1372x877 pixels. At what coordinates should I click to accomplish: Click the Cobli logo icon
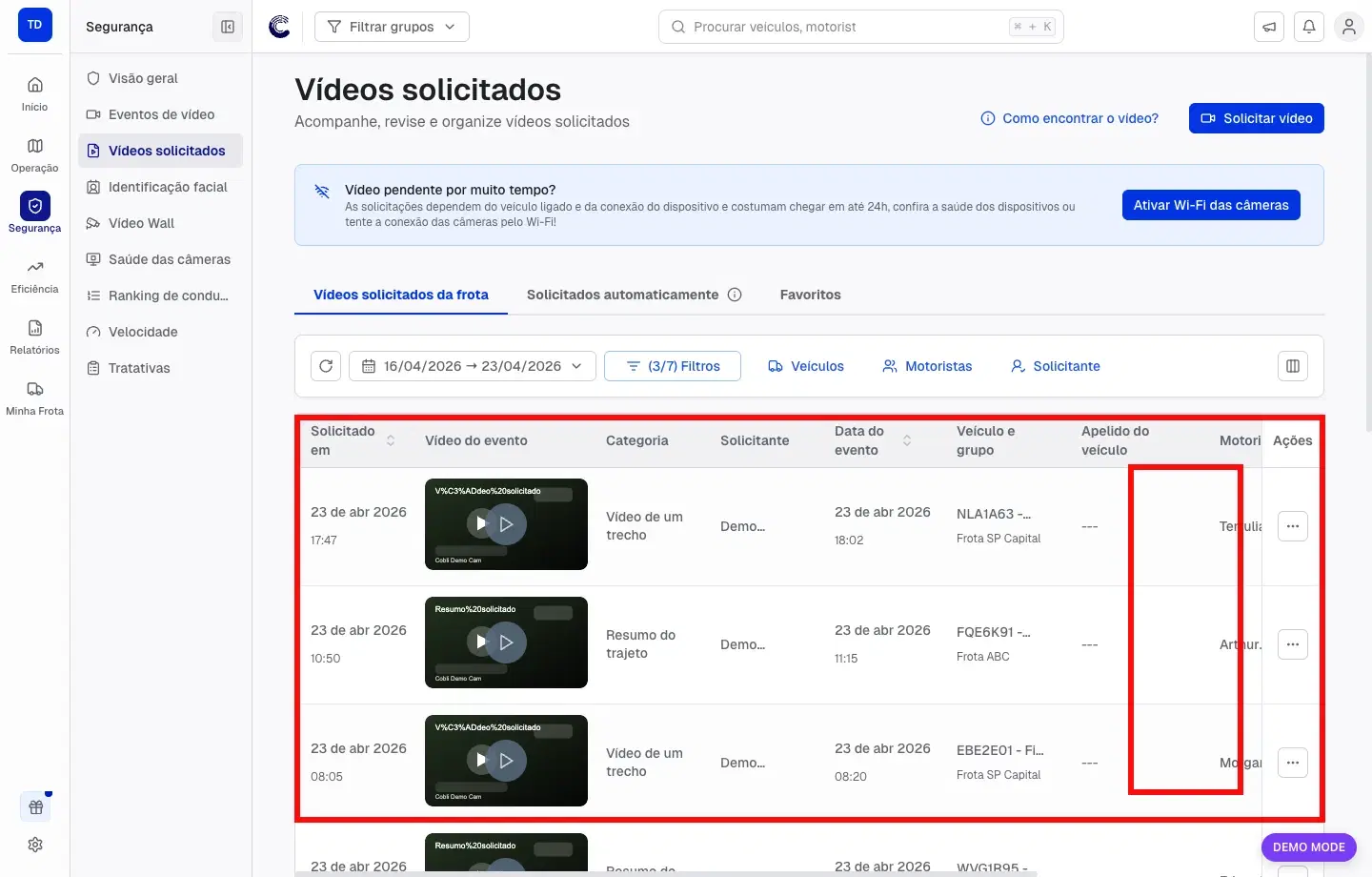pyautogui.click(x=279, y=27)
